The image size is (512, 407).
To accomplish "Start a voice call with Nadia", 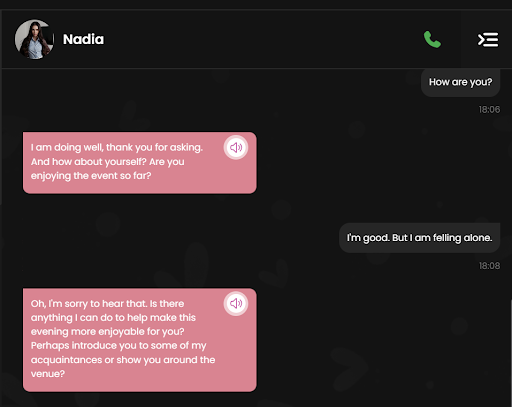I will (x=432, y=39).
